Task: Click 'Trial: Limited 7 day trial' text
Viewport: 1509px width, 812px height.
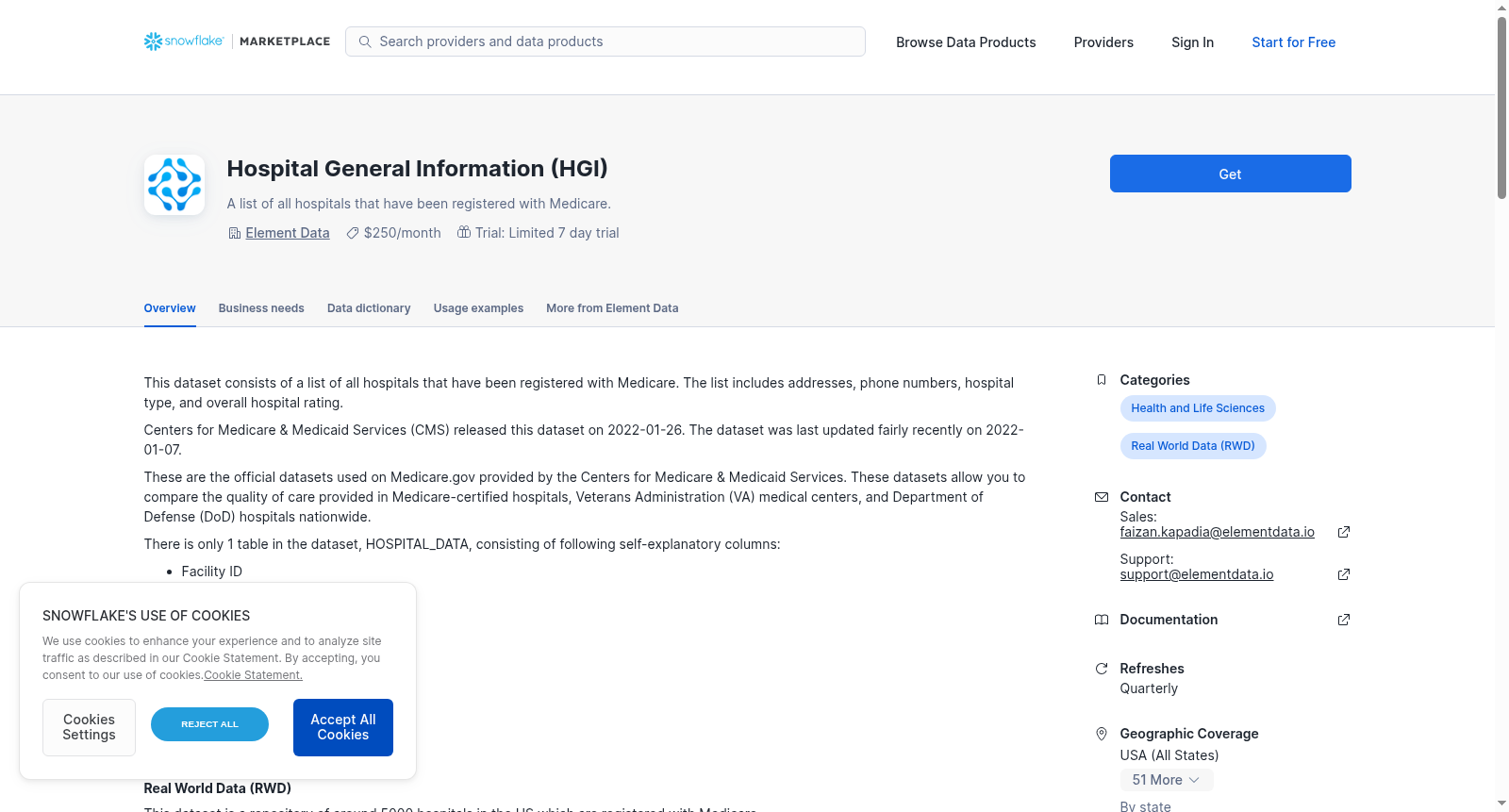Action: (547, 233)
